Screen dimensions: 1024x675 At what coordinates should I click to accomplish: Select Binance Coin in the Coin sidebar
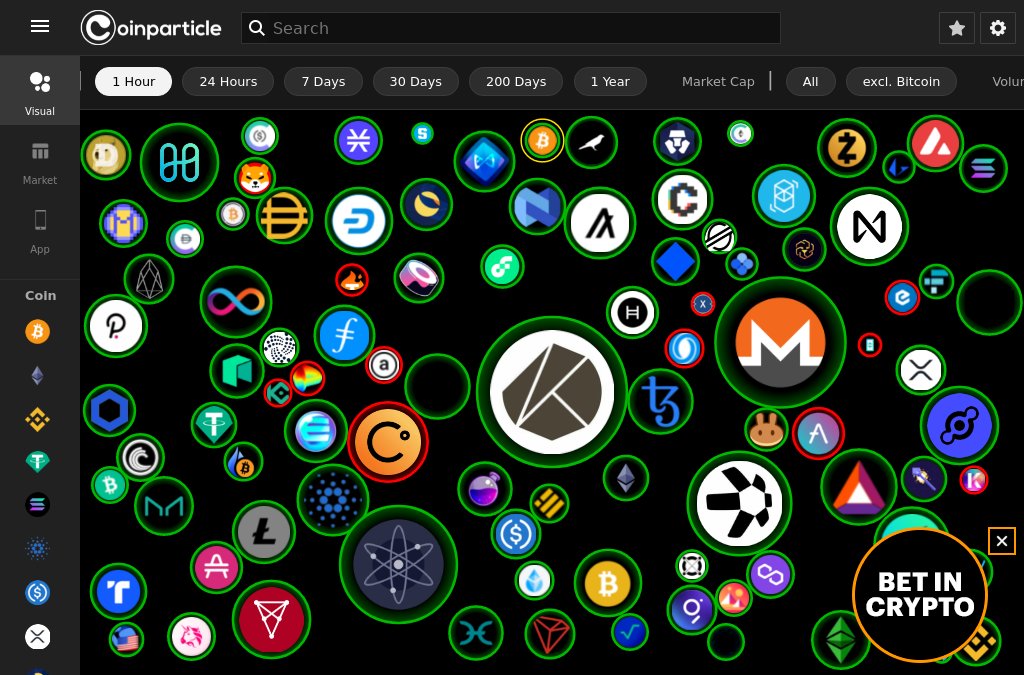tap(37, 419)
